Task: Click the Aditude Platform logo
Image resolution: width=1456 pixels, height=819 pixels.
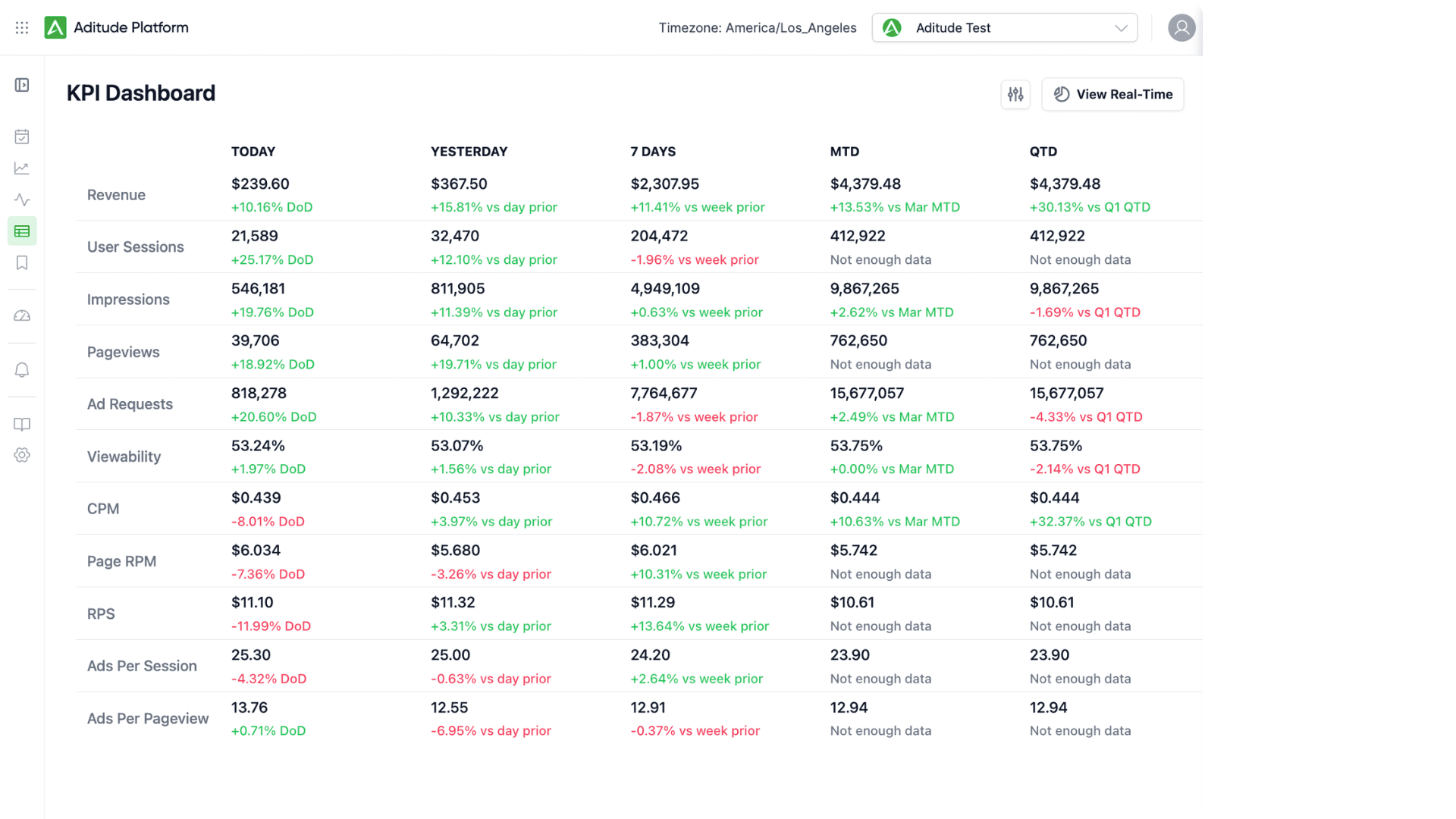Action: point(55,28)
